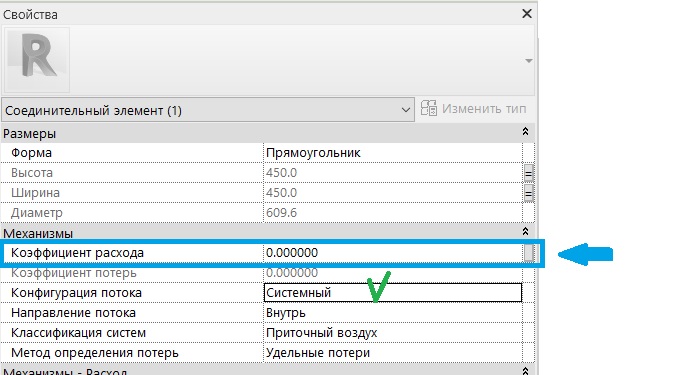Select the Высота parameter label
This screenshot has height=375, width=679.
tap(32, 173)
